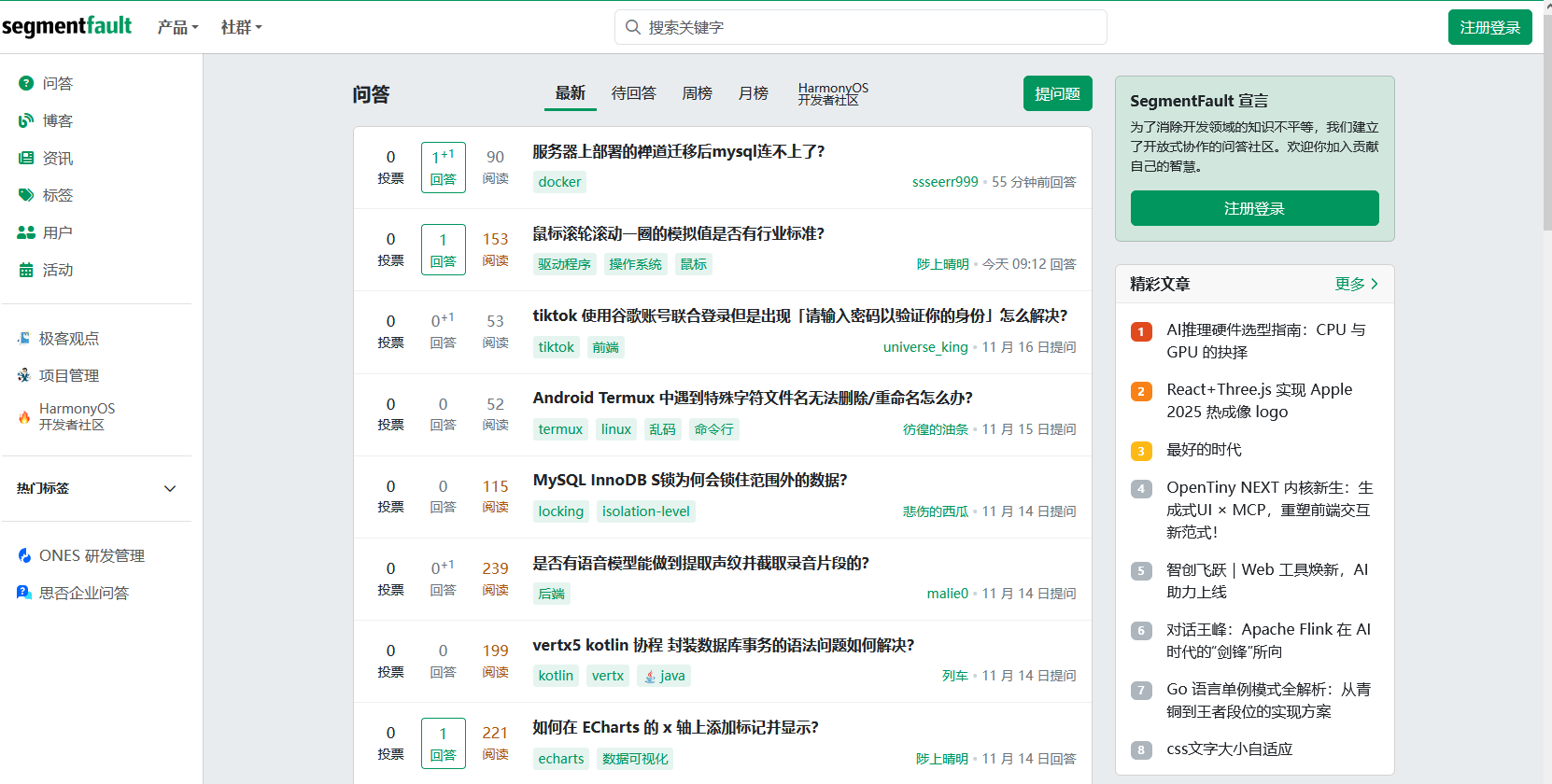Open article AI推理硬件选型指南
Viewport: 1552px width, 784px height.
point(1265,341)
